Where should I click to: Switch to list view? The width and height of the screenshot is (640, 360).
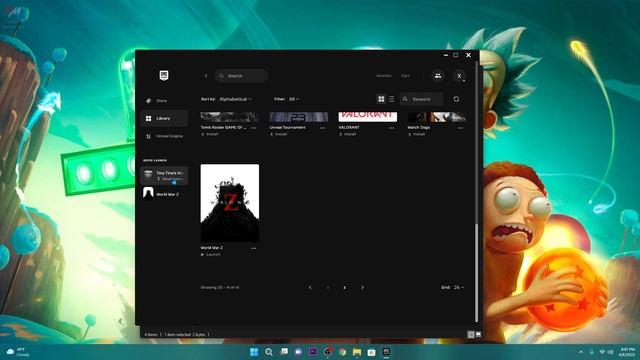pos(391,99)
